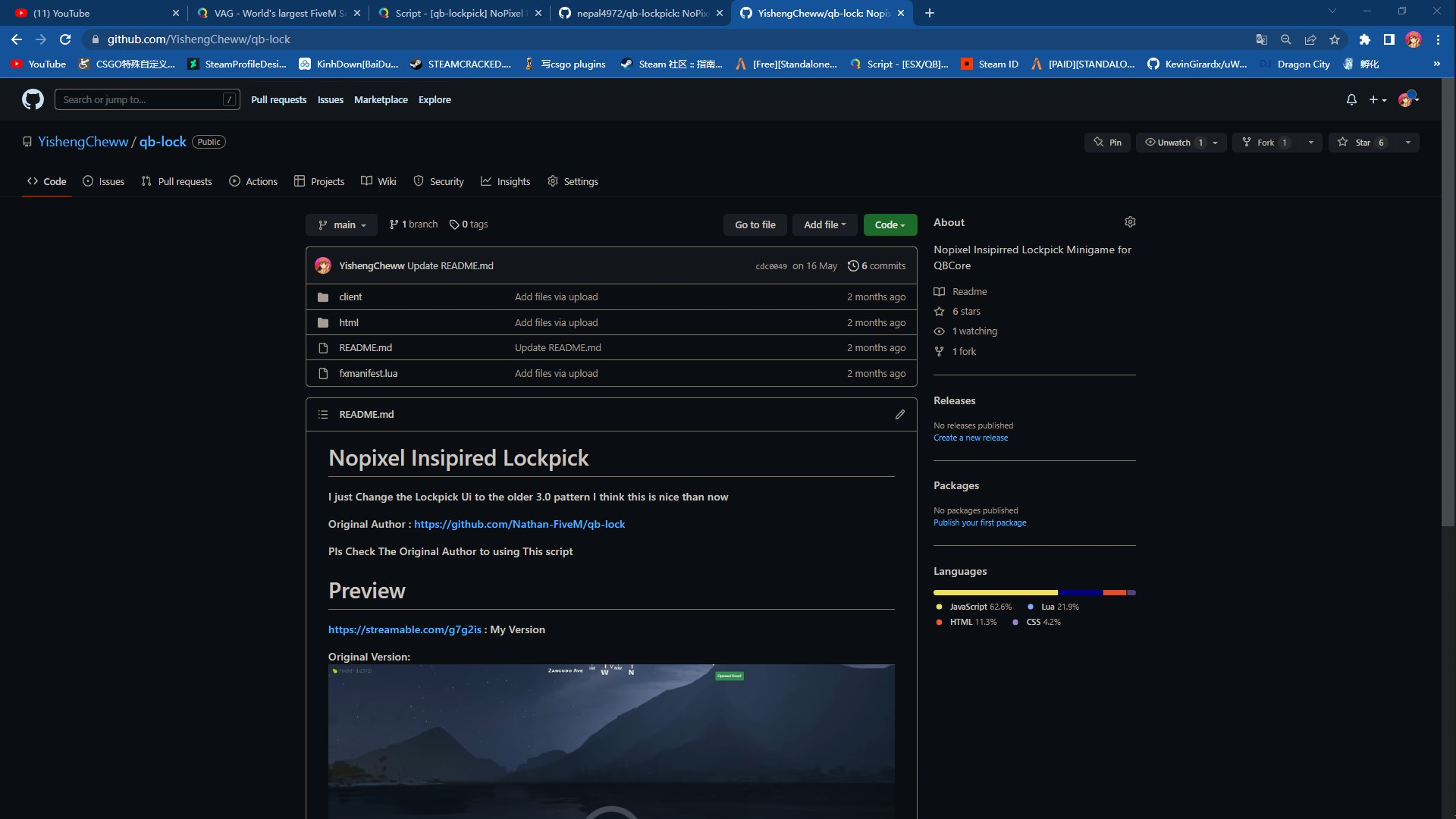Open About settings gear
The width and height of the screenshot is (1456, 819).
click(1130, 222)
